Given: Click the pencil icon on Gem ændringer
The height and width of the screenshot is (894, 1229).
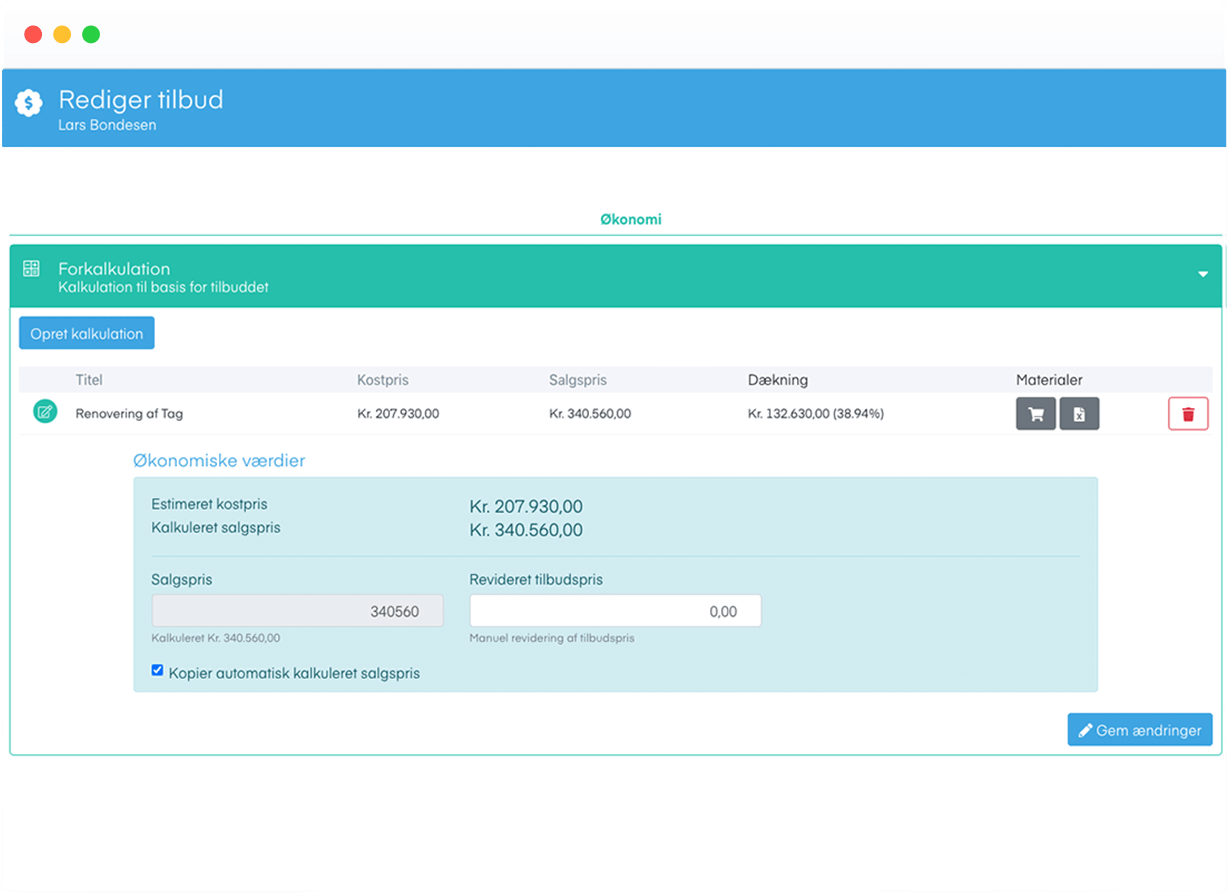Looking at the screenshot, I should click(x=1084, y=731).
